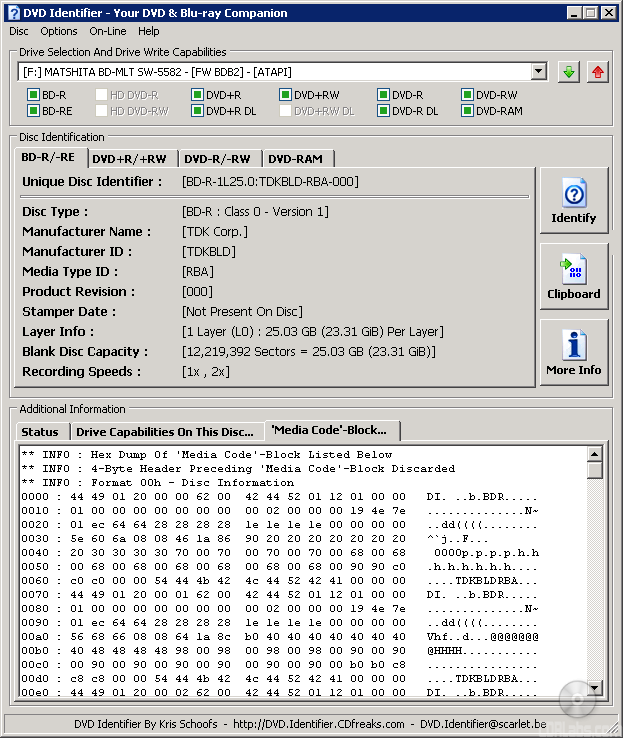Click the hex dump scrollbar down arrow
Screen dimensions: 623x738
pos(595,688)
